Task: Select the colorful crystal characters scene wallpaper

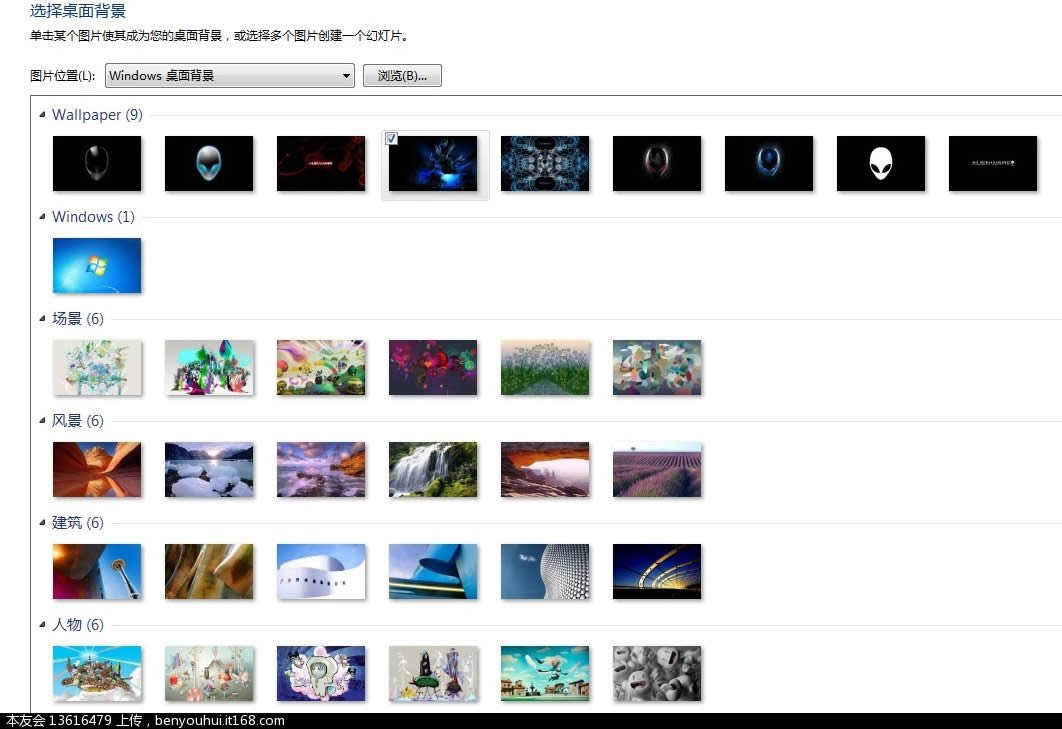Action: [x=209, y=367]
